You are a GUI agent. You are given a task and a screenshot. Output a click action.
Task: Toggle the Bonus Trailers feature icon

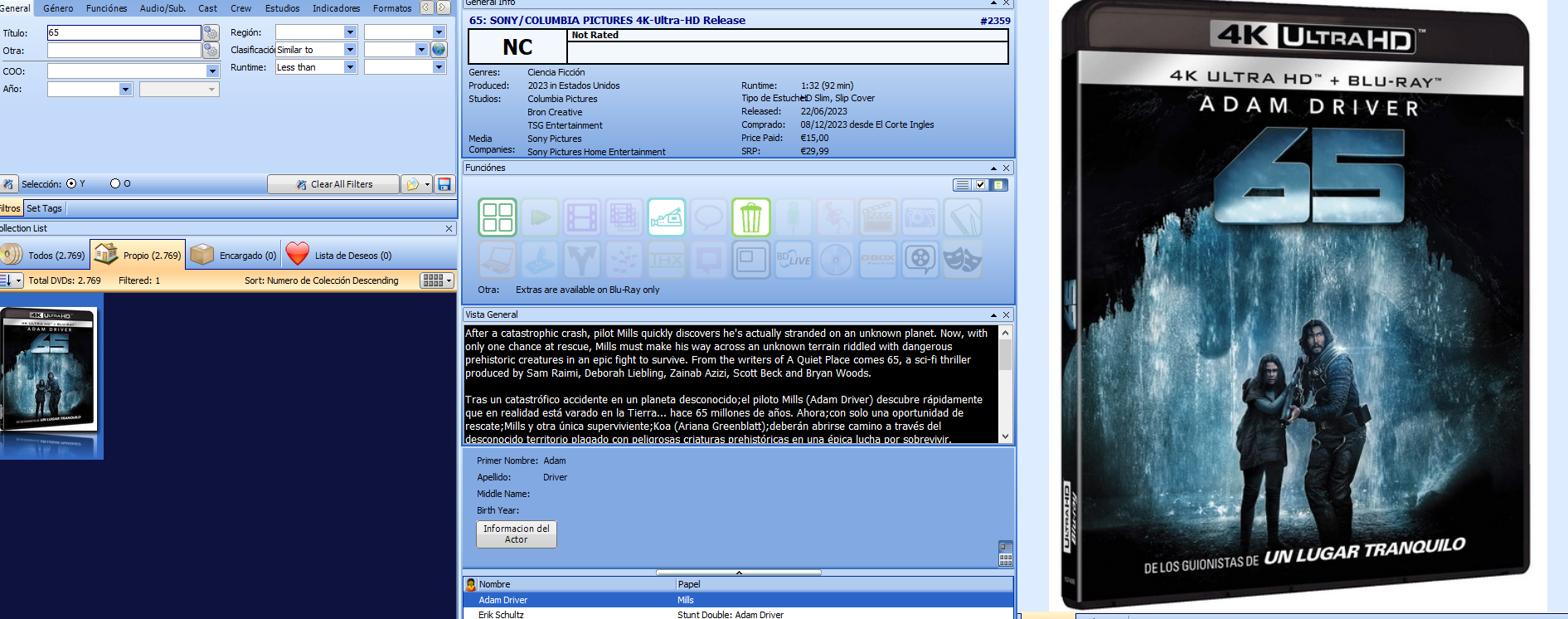pos(624,217)
